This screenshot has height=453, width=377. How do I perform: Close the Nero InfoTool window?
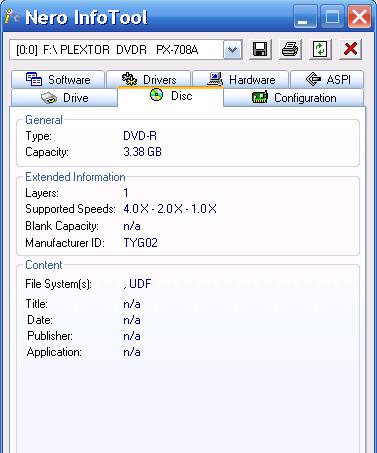click(359, 17)
